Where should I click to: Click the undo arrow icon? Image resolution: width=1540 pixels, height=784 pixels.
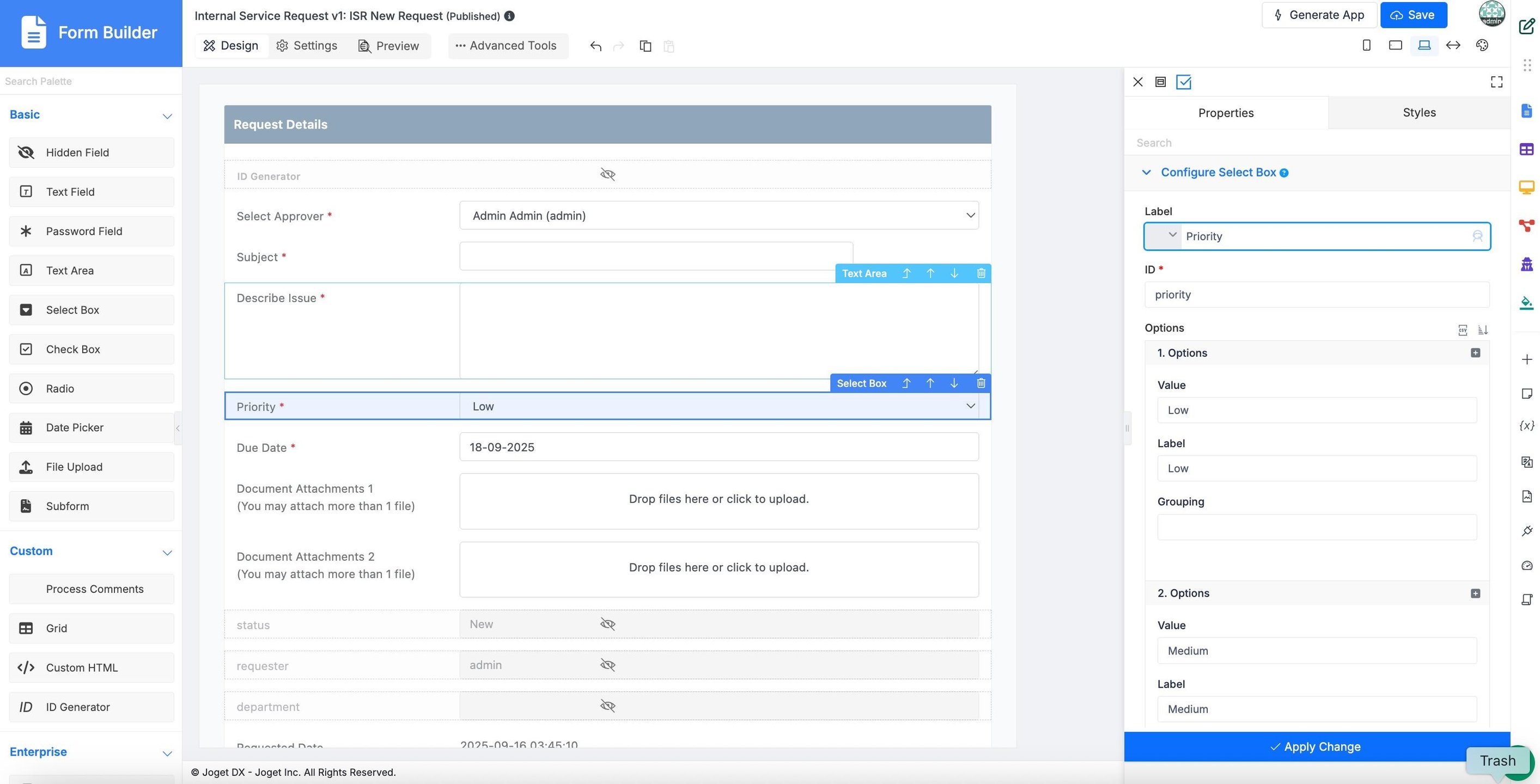click(x=595, y=46)
